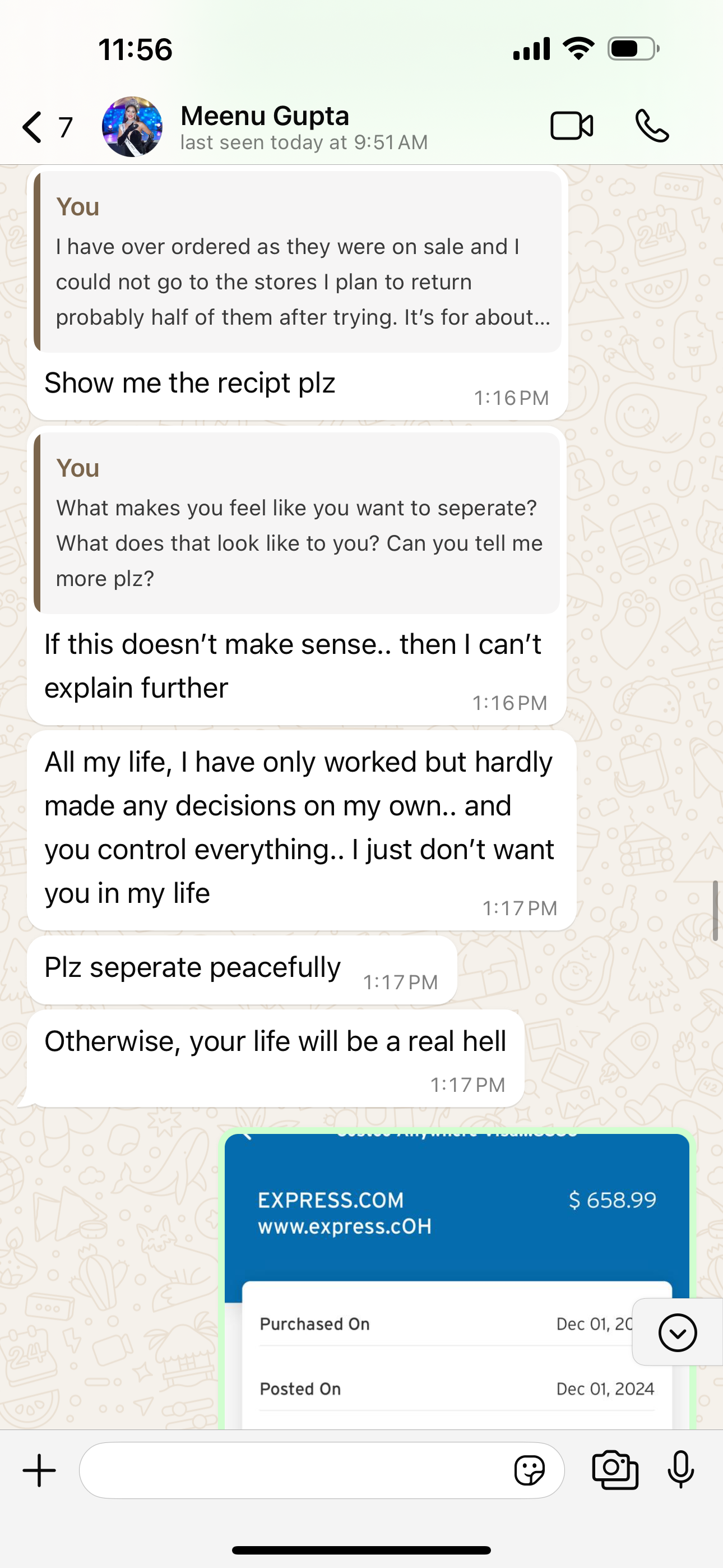Open the EXPRESS.COM receipt image
The height and width of the screenshot is (1568, 723).
tap(456, 1278)
